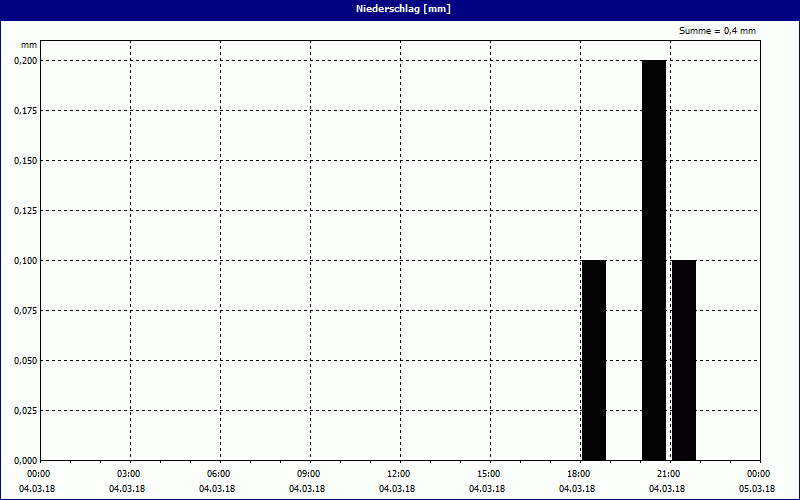Click the 0,150 y-axis value
The image size is (800, 500).
pyautogui.click(x=26, y=161)
